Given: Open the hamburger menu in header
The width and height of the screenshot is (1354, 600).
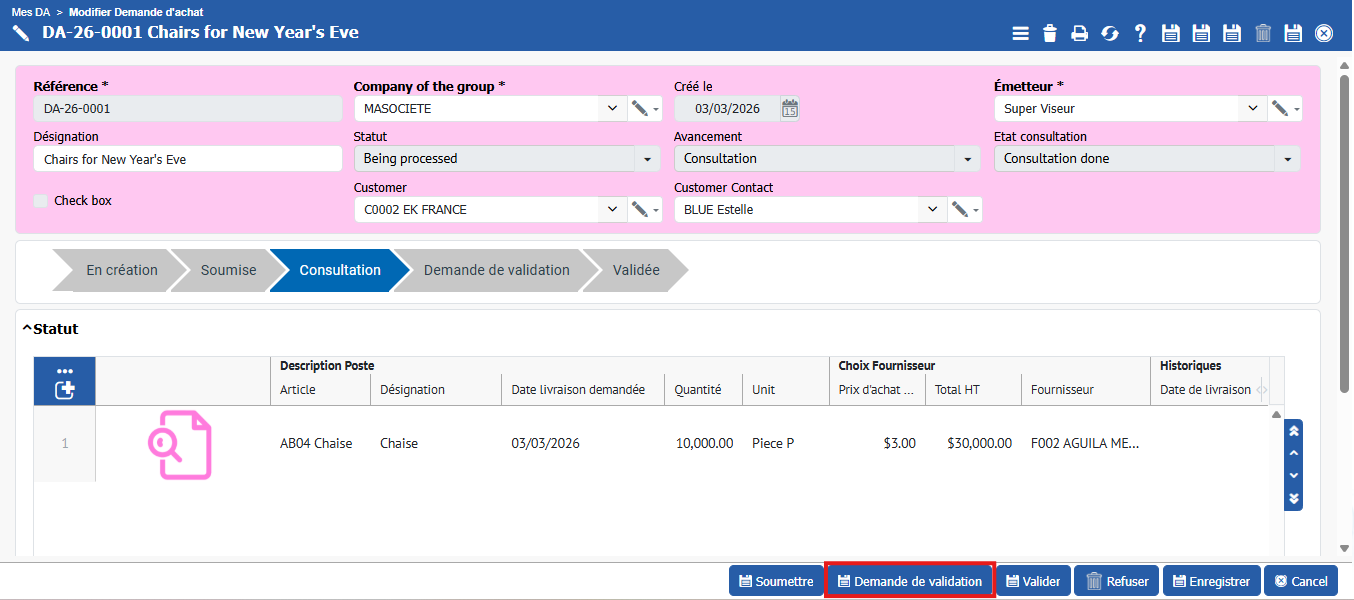Looking at the screenshot, I should pyautogui.click(x=1020, y=33).
